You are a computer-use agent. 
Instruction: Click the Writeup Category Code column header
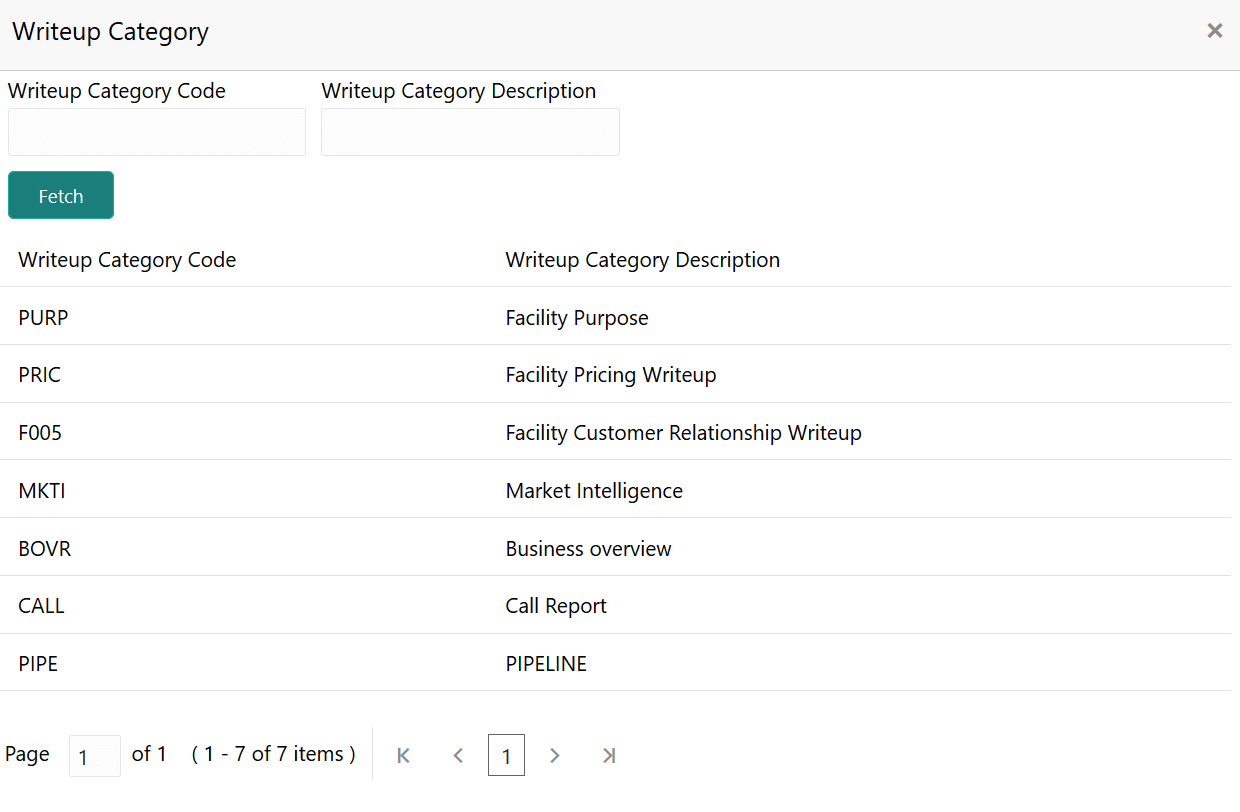pos(127,259)
